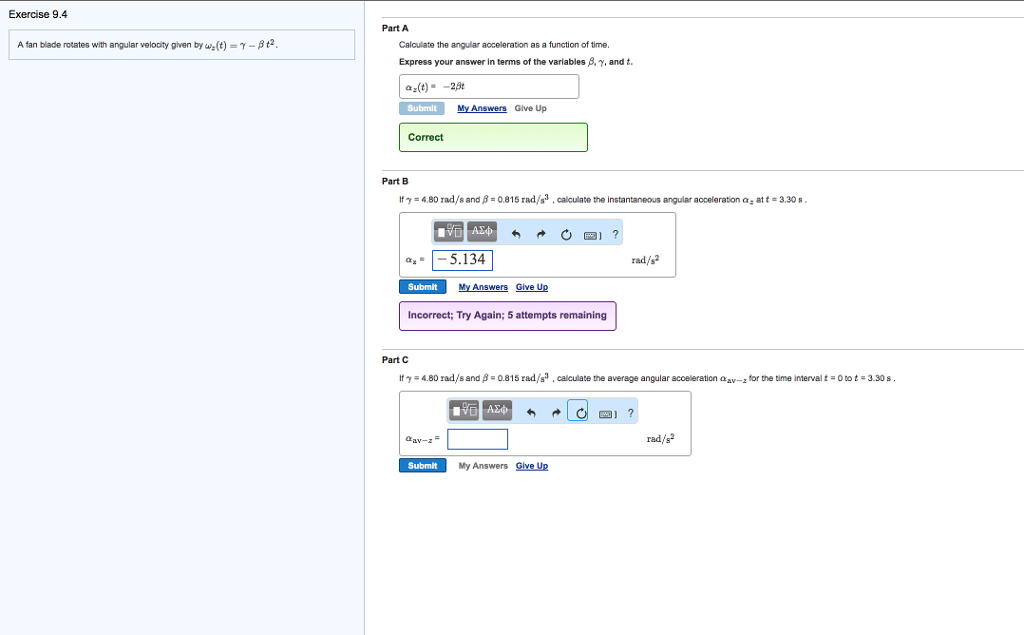Reset Part B answer using refresh icon
This screenshot has width=1024, height=635.
coord(567,233)
